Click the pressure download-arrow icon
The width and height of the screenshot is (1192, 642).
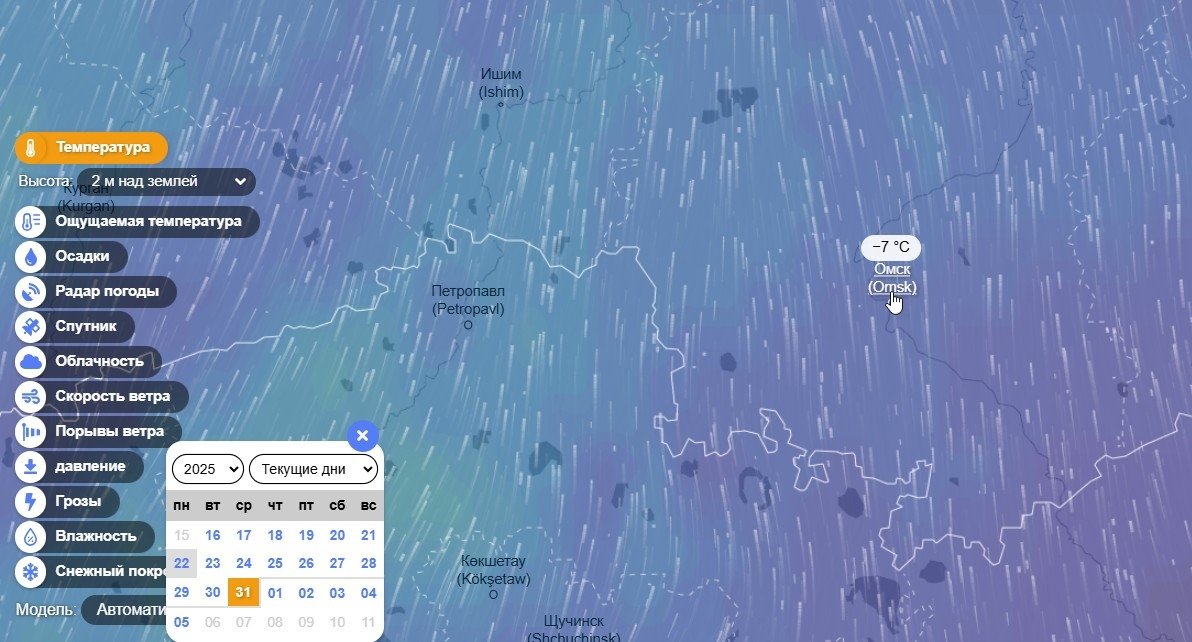coord(31,466)
